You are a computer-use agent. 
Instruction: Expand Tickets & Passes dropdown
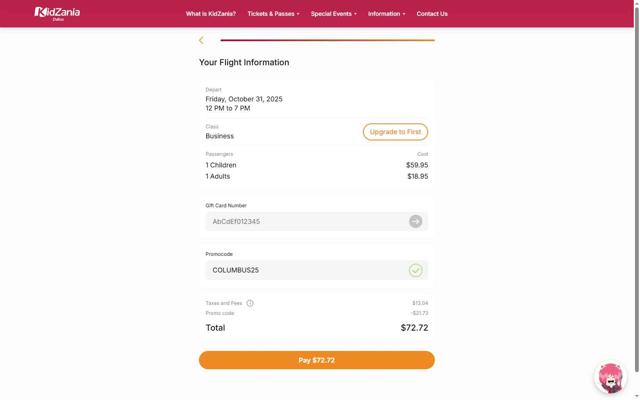[273, 14]
